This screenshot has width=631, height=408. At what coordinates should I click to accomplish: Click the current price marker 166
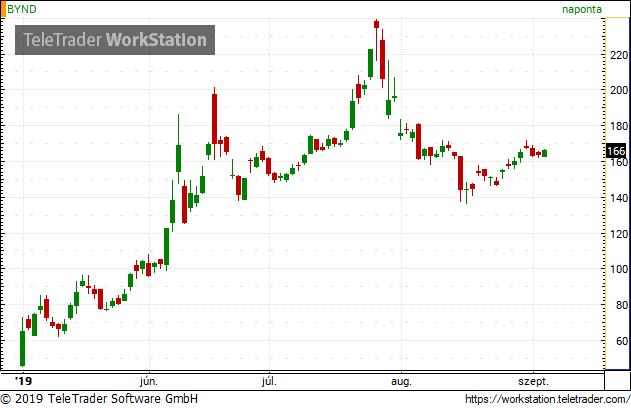pyautogui.click(x=616, y=151)
